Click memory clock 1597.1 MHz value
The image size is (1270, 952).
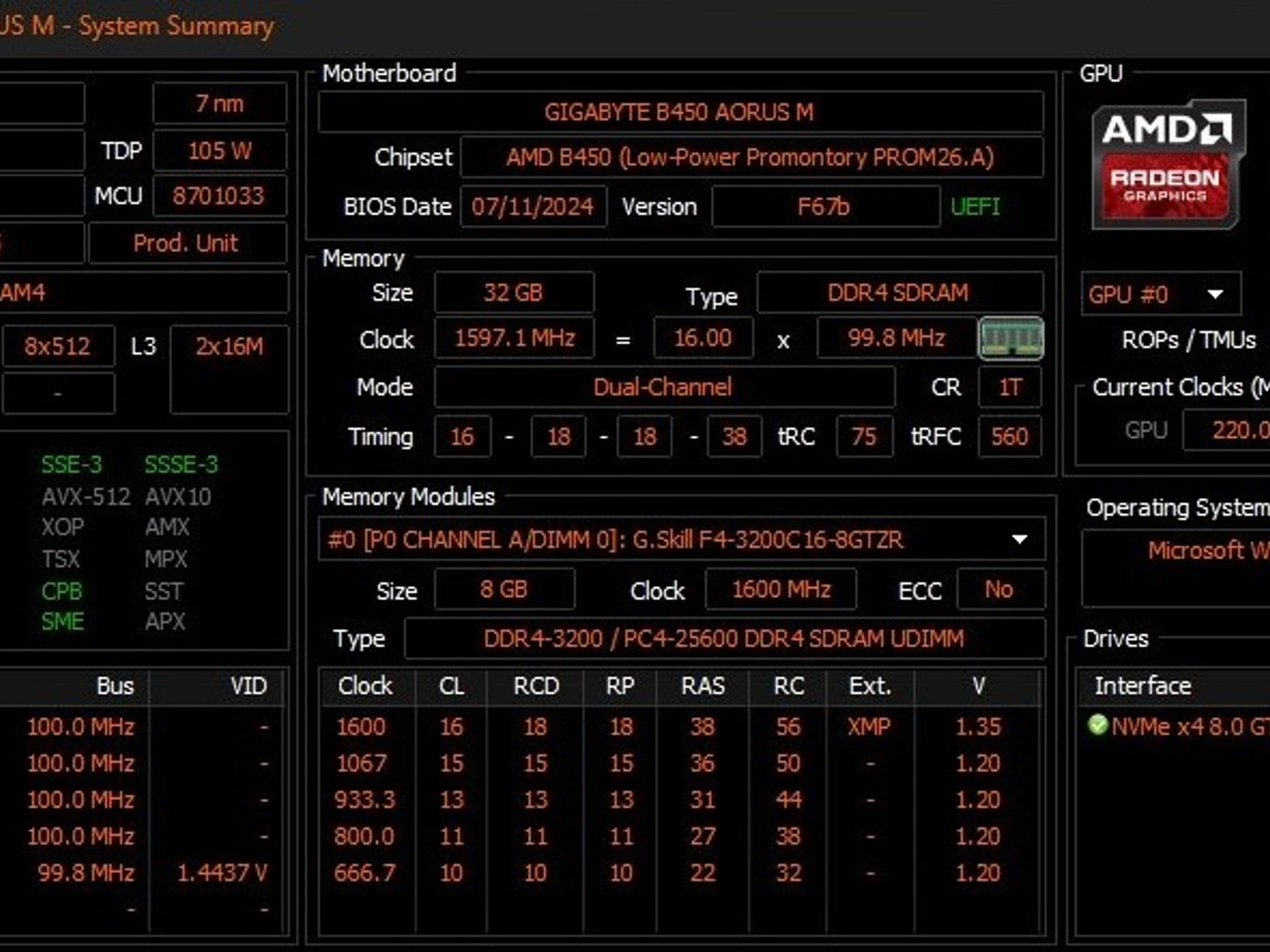(514, 338)
